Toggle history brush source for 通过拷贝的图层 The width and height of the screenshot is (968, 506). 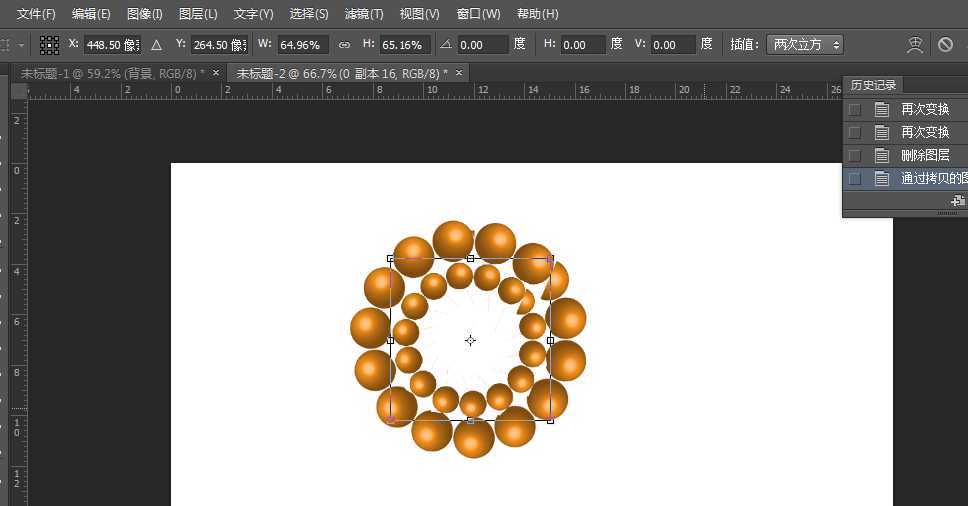point(854,179)
